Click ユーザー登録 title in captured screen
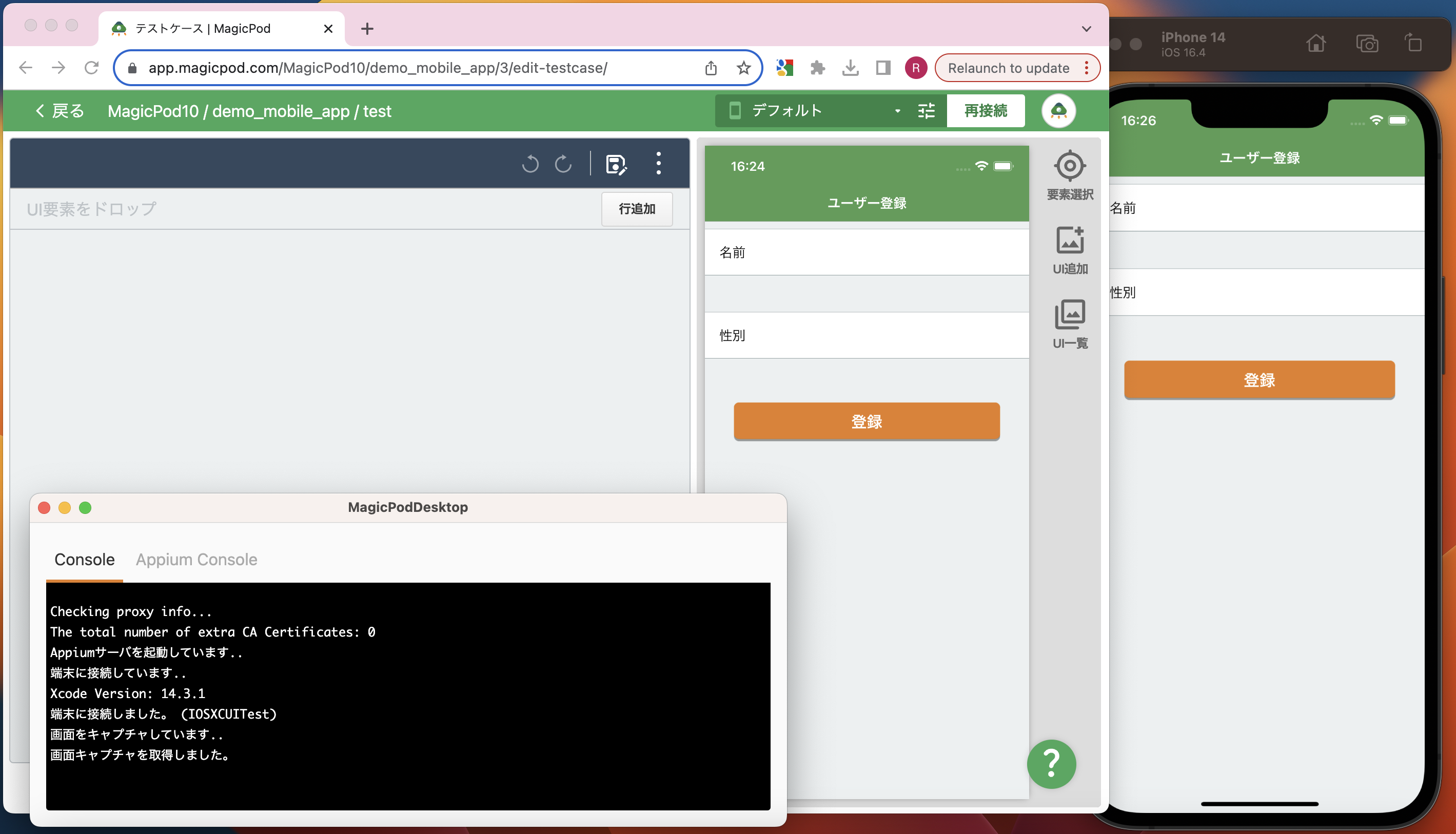 867,203
